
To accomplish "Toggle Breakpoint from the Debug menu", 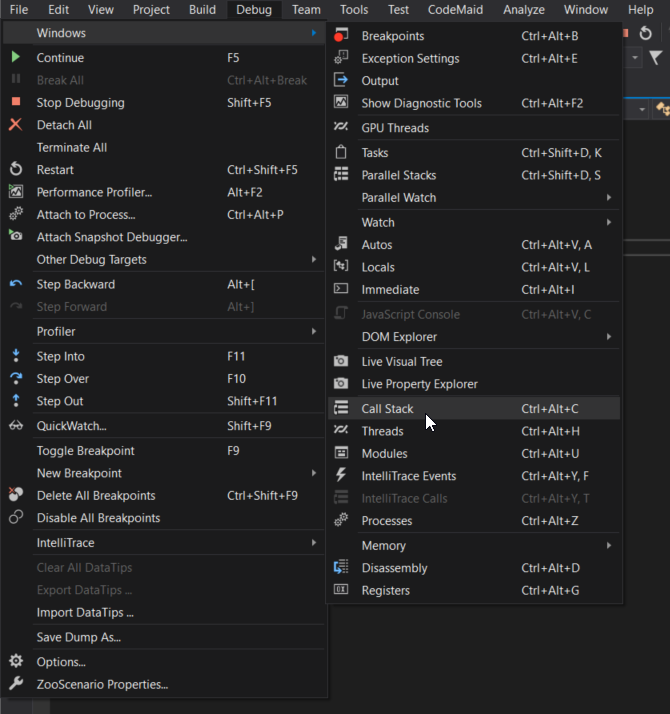I will click(x=85, y=451).
